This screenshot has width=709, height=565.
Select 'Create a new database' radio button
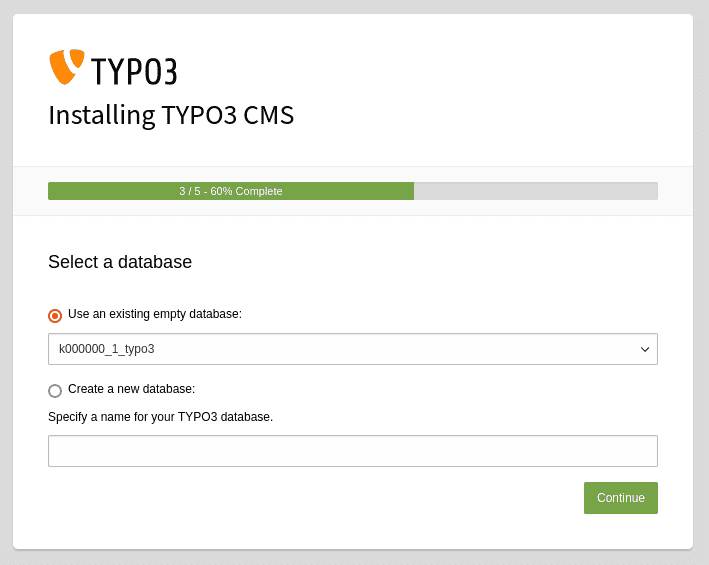point(55,391)
